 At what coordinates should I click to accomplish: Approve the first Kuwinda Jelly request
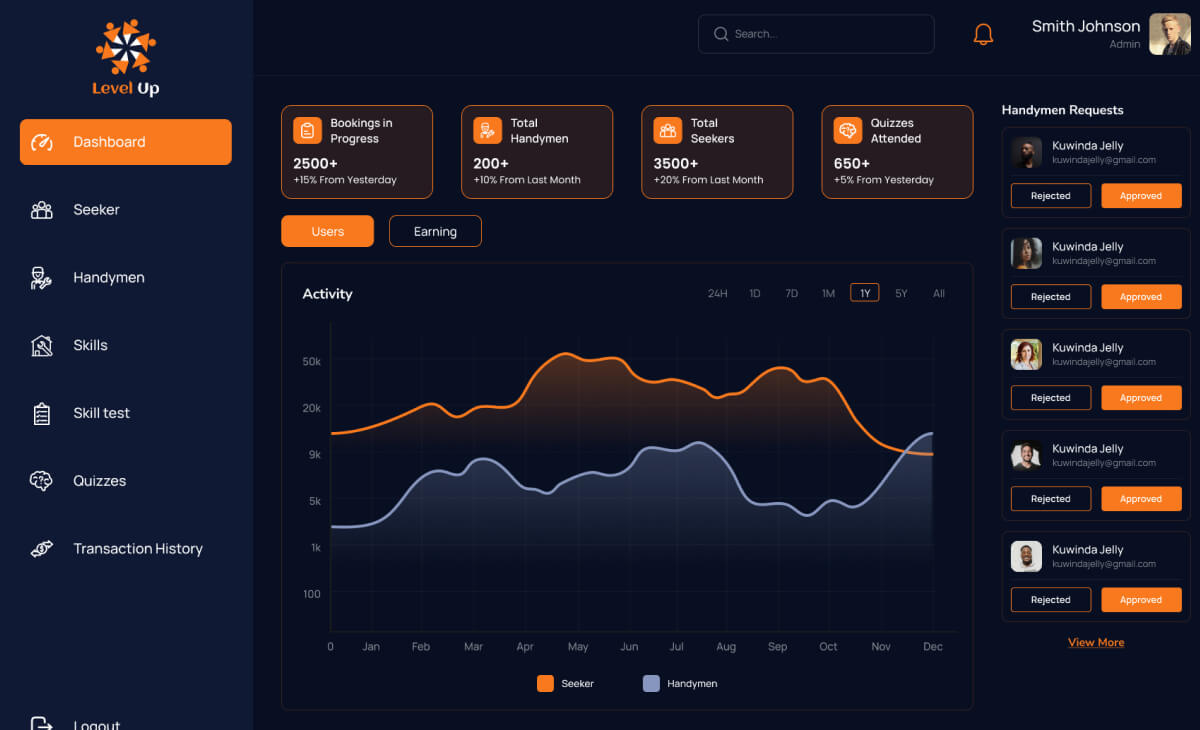[x=1141, y=196]
